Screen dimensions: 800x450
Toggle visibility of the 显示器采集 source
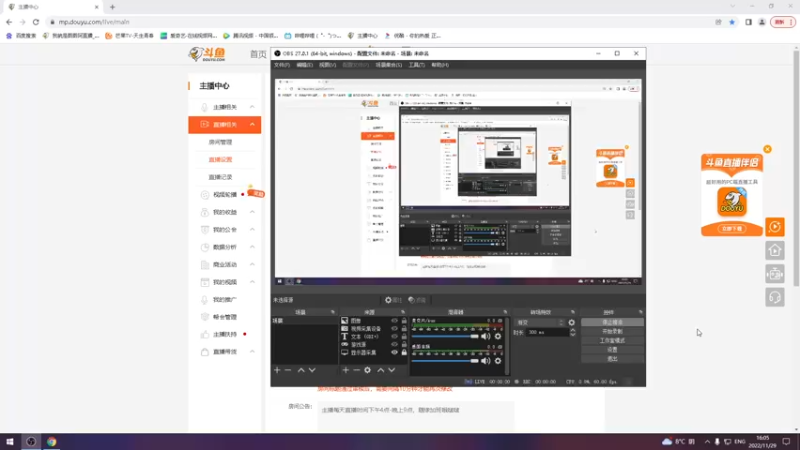coord(394,353)
